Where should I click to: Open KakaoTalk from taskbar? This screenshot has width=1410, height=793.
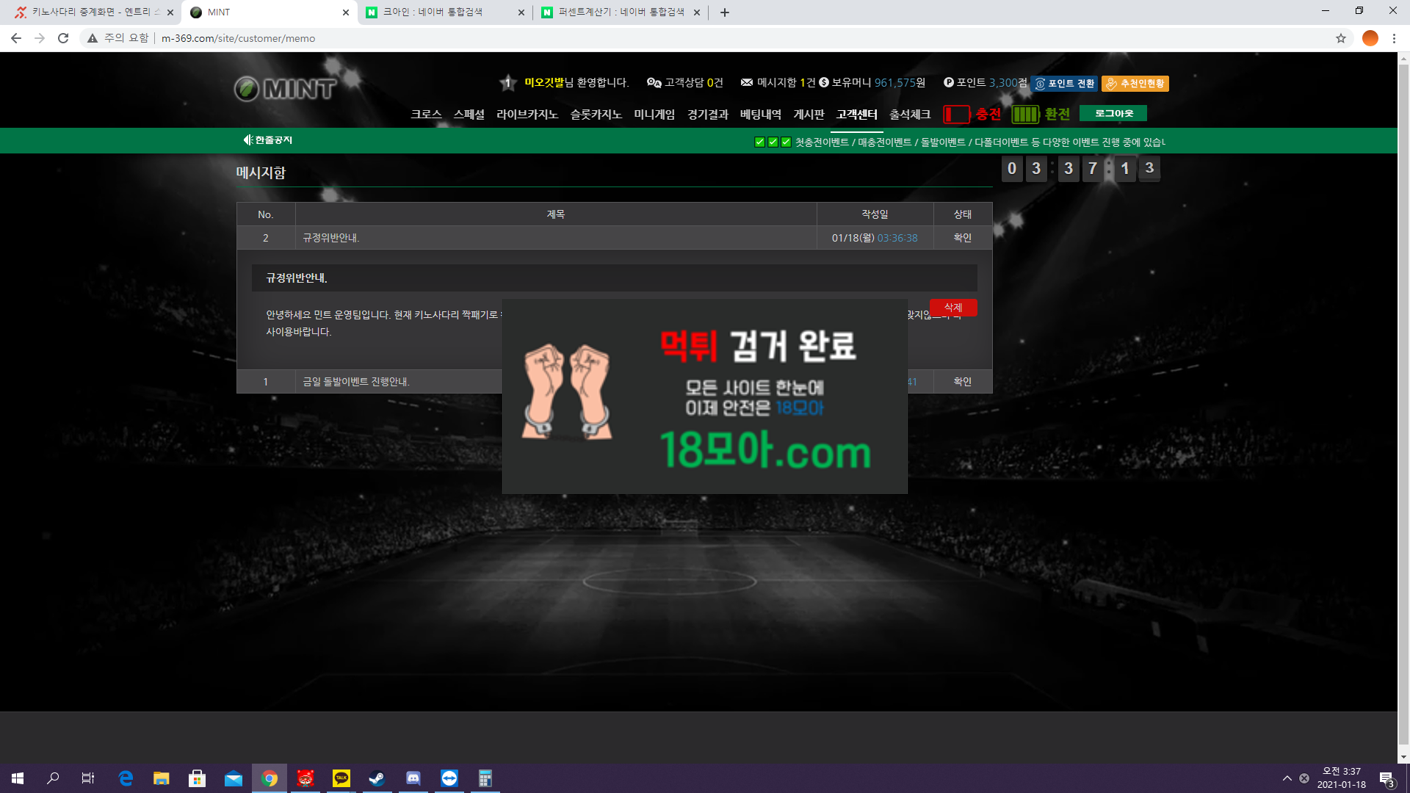(x=341, y=778)
